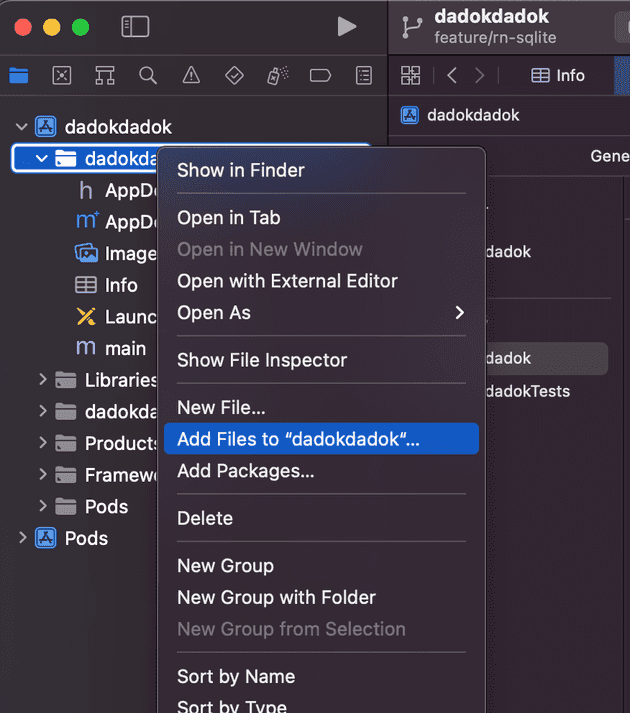
Task: Click New Group with Folder
Action: [x=276, y=597]
